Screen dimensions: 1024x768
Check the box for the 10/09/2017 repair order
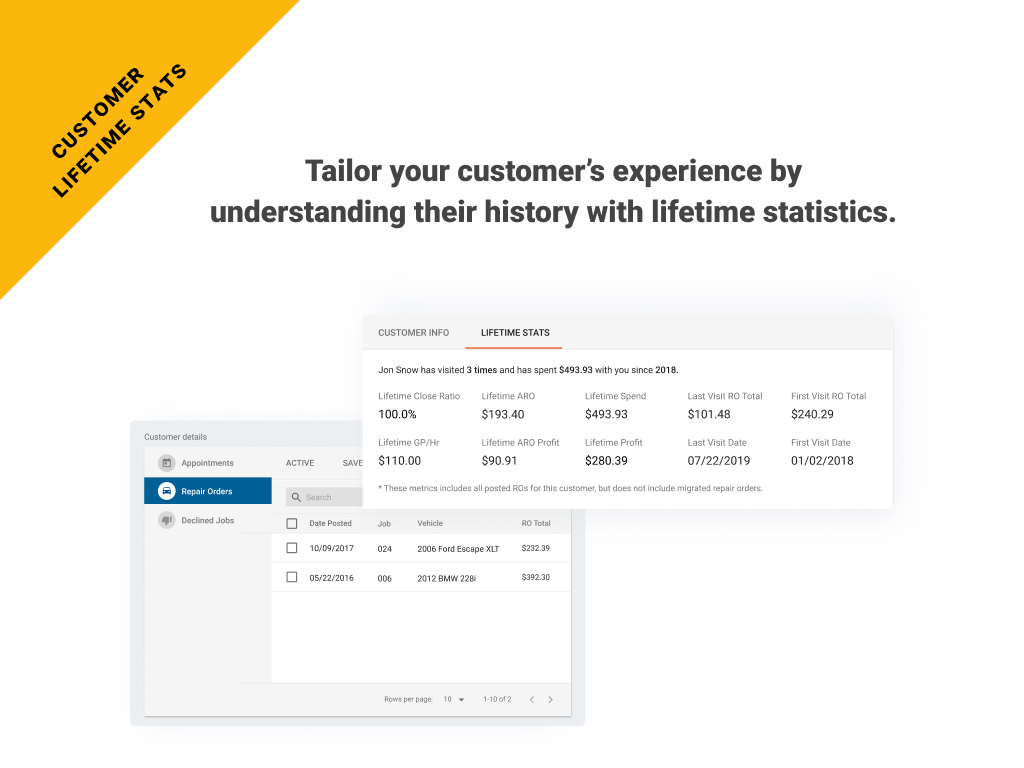point(291,548)
